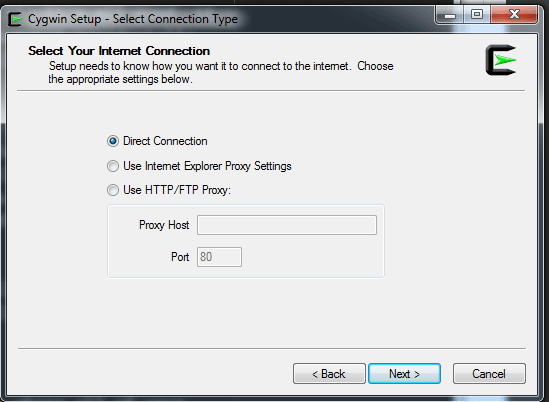Screen dimensions: 549x402
Task: Click the Direct Connection label text
Action: 165,141
